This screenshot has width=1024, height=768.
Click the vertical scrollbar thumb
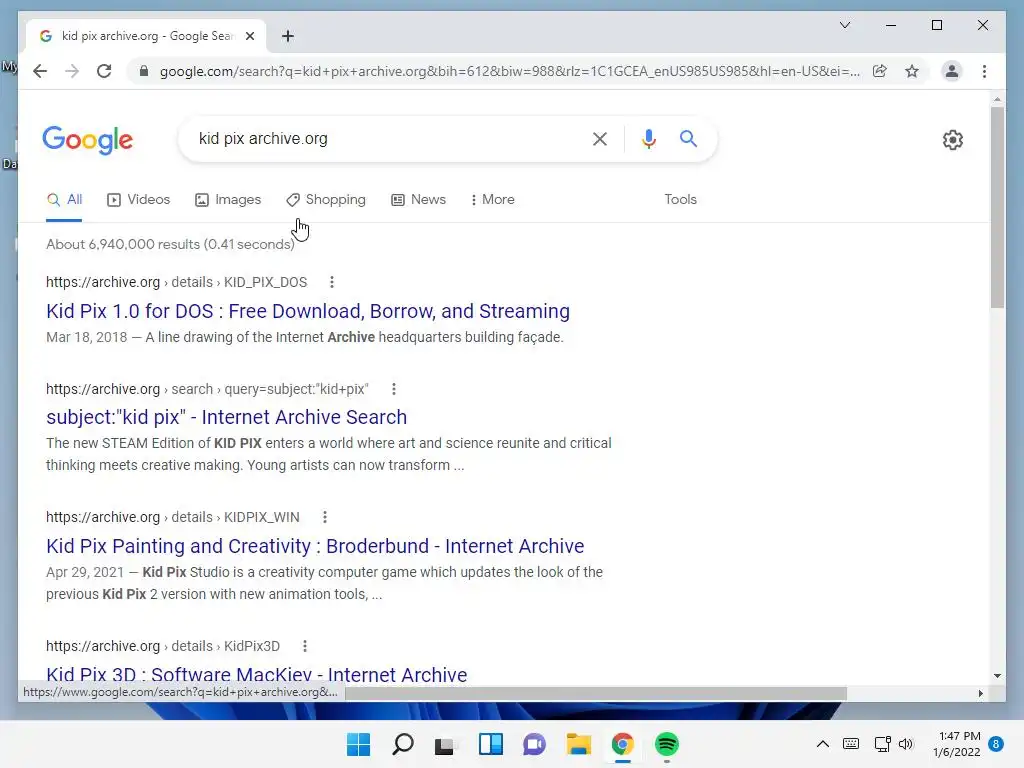(x=997, y=208)
